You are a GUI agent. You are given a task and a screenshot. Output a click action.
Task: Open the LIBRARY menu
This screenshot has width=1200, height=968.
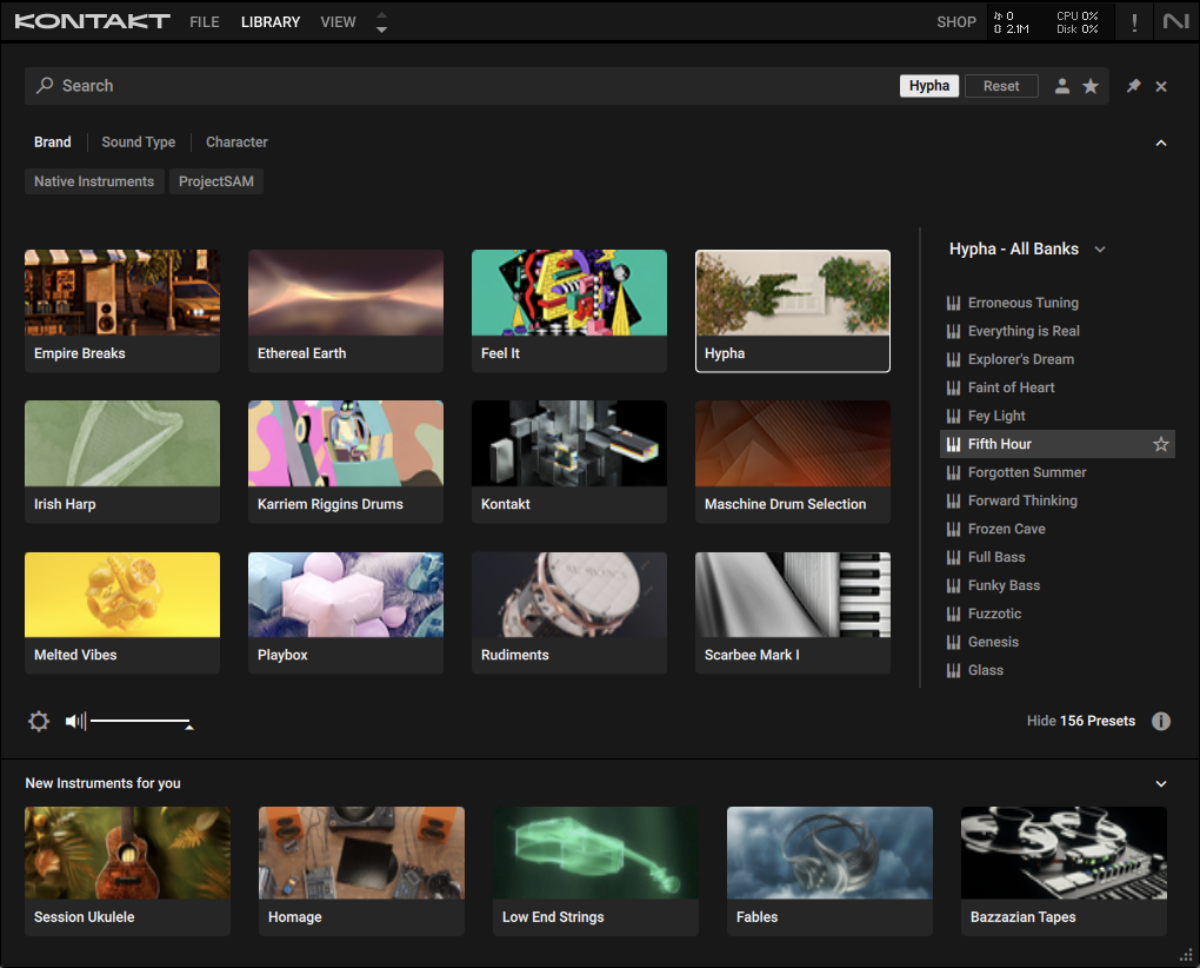coord(270,22)
